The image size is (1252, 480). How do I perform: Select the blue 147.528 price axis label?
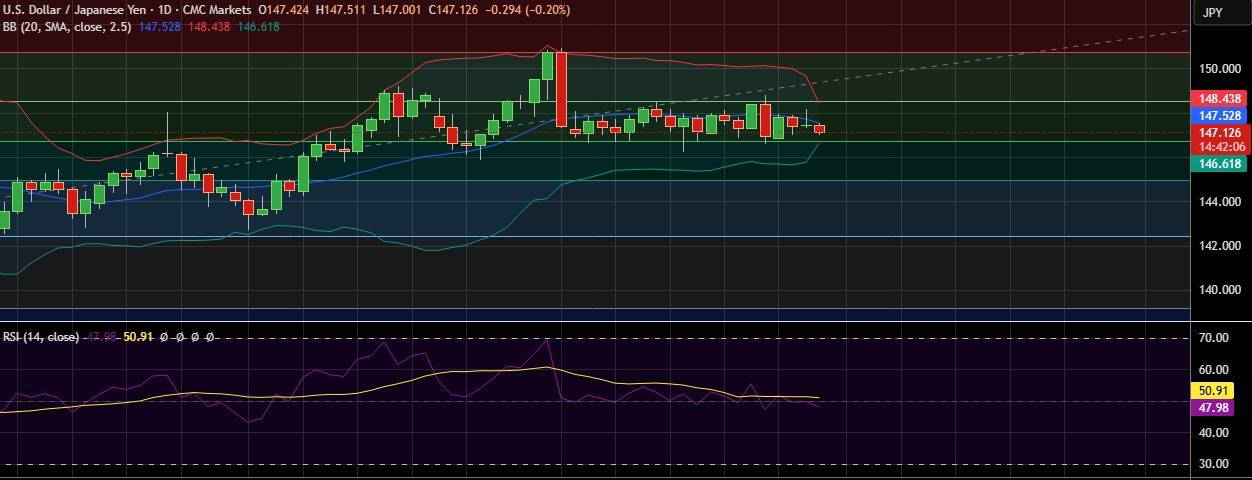click(1220, 116)
